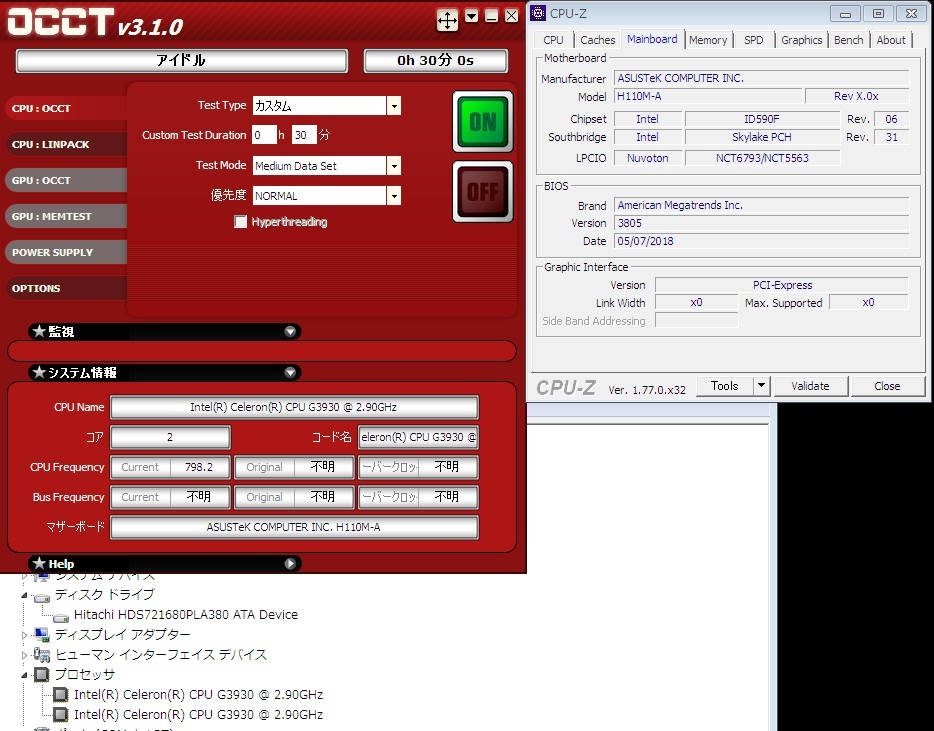Image resolution: width=934 pixels, height=731 pixels.
Task: Open the CPU-Z SPD tab
Action: tap(754, 40)
